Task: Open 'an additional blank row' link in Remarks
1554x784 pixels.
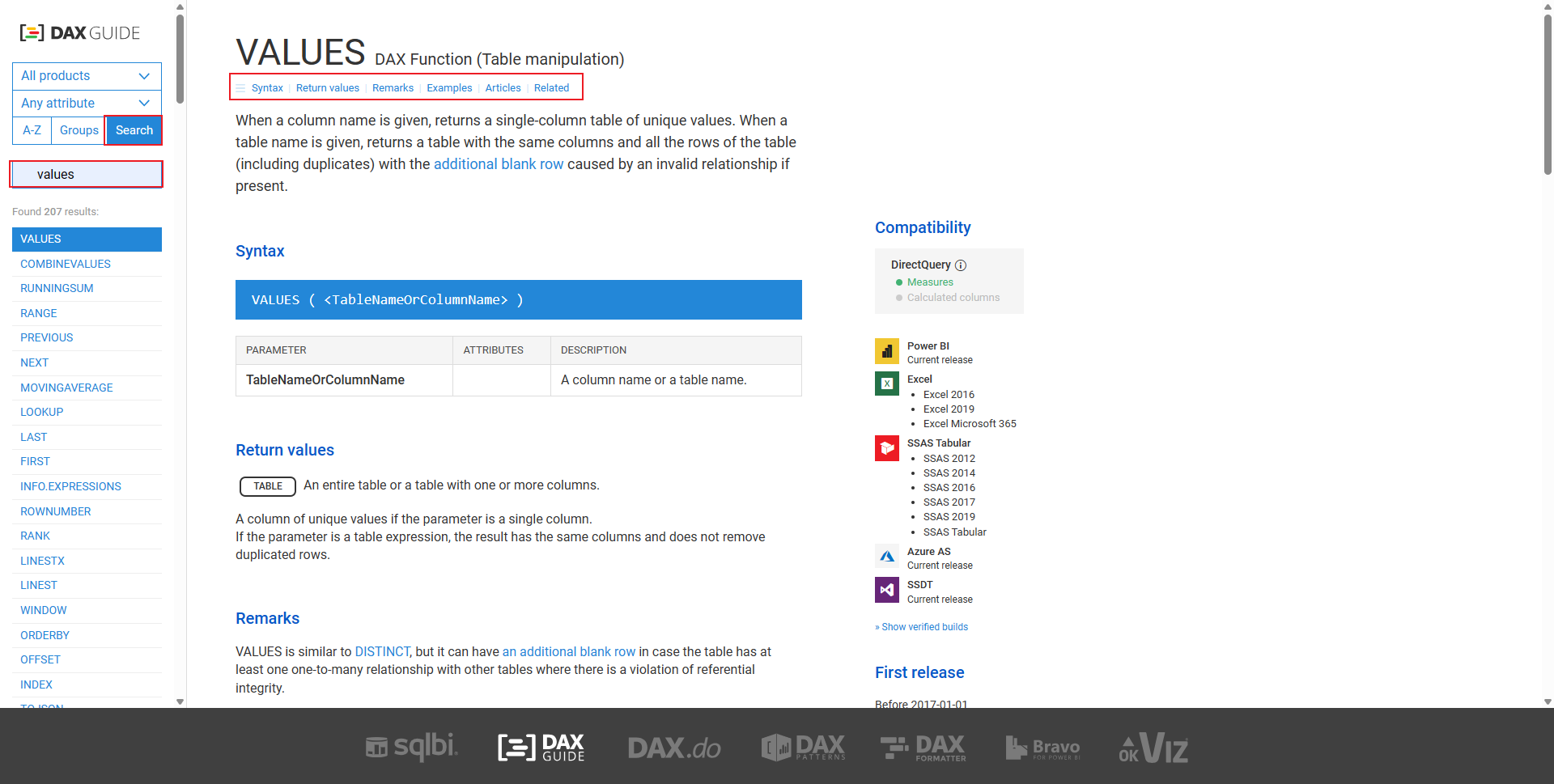Action: click(569, 652)
